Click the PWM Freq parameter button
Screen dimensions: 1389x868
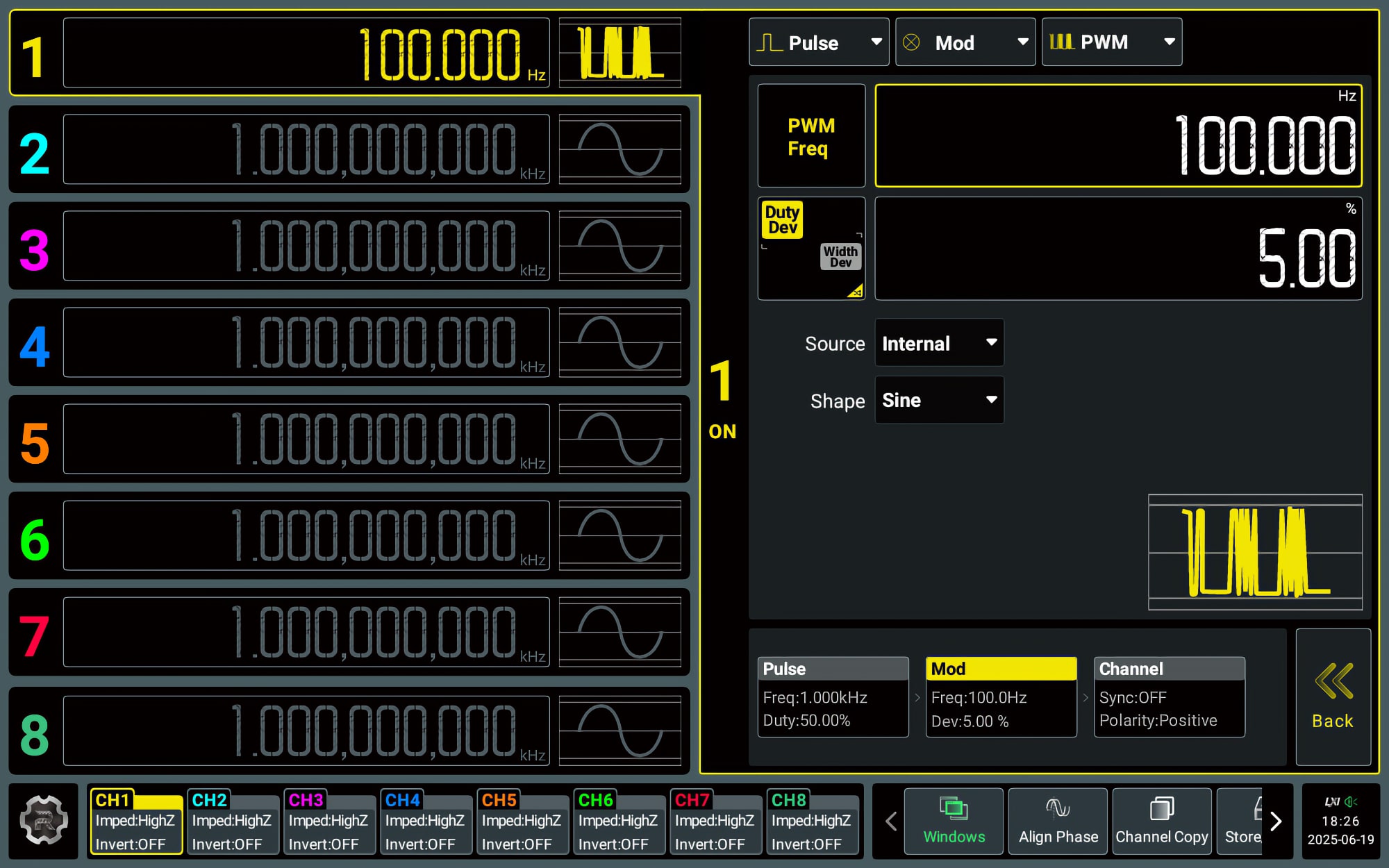click(x=811, y=136)
